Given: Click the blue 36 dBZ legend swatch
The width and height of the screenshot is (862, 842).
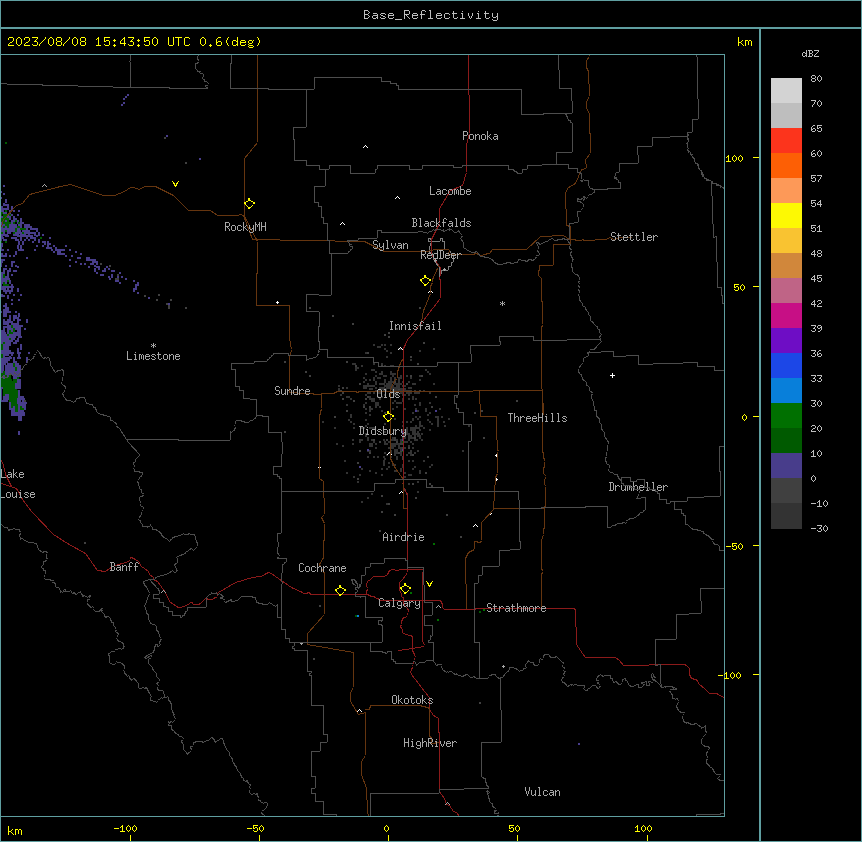Looking at the screenshot, I should [786, 365].
